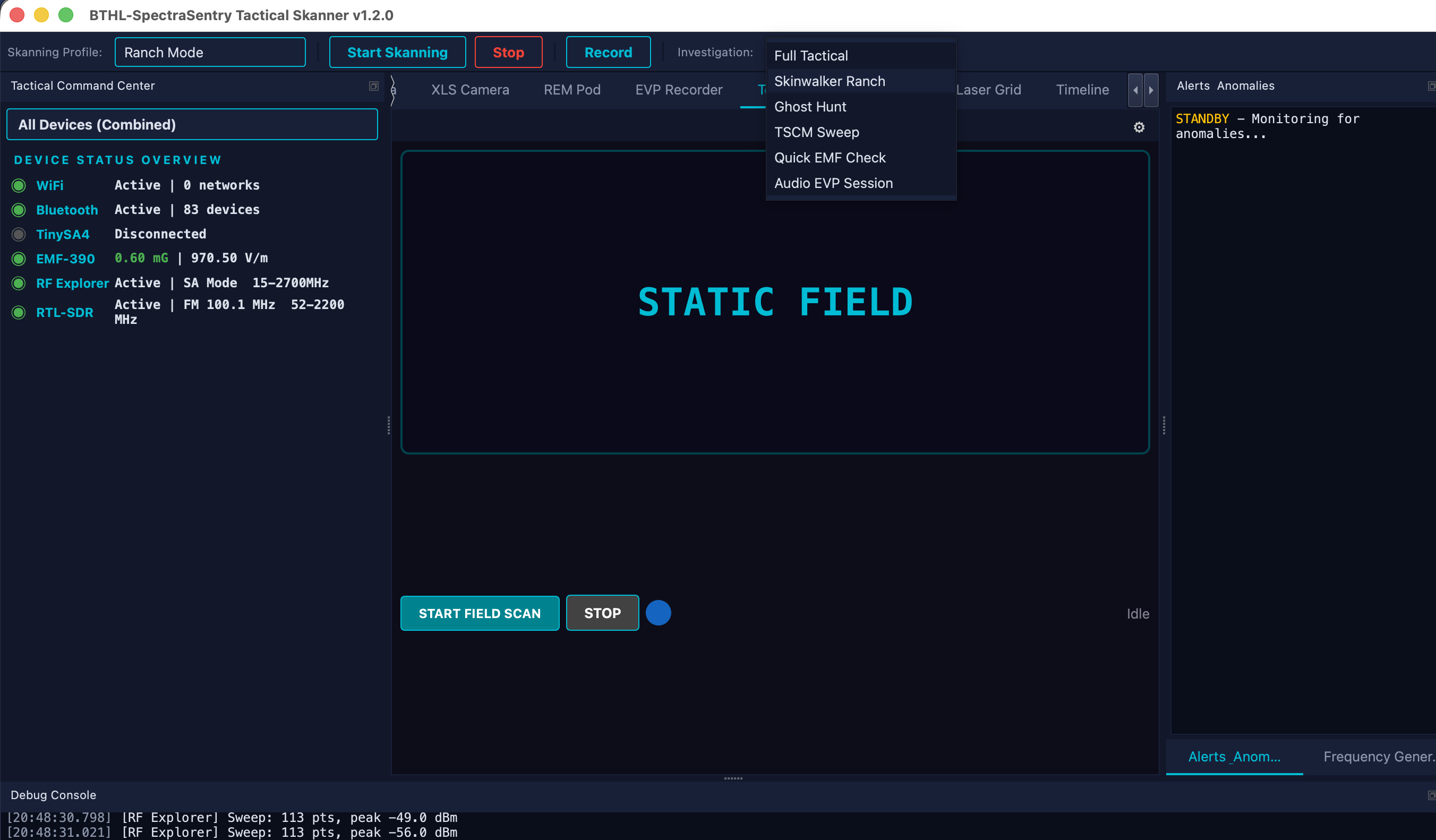Image resolution: width=1436 pixels, height=840 pixels.
Task: Click the blue field scan indicator dot
Action: pyautogui.click(x=658, y=613)
